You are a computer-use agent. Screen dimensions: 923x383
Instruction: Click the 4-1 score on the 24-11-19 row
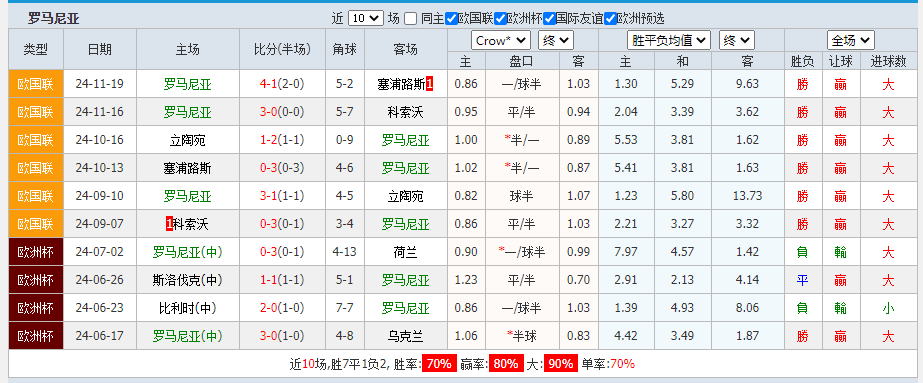(268, 84)
